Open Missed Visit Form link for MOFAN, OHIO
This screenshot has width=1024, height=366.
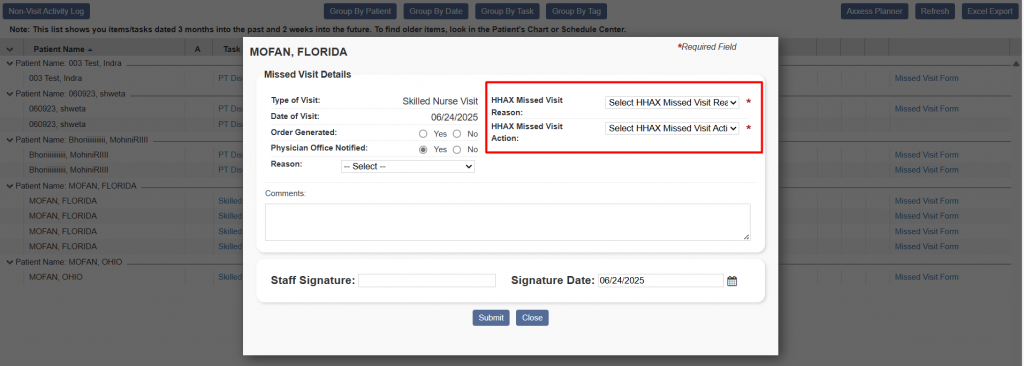pyautogui.click(x=926, y=277)
